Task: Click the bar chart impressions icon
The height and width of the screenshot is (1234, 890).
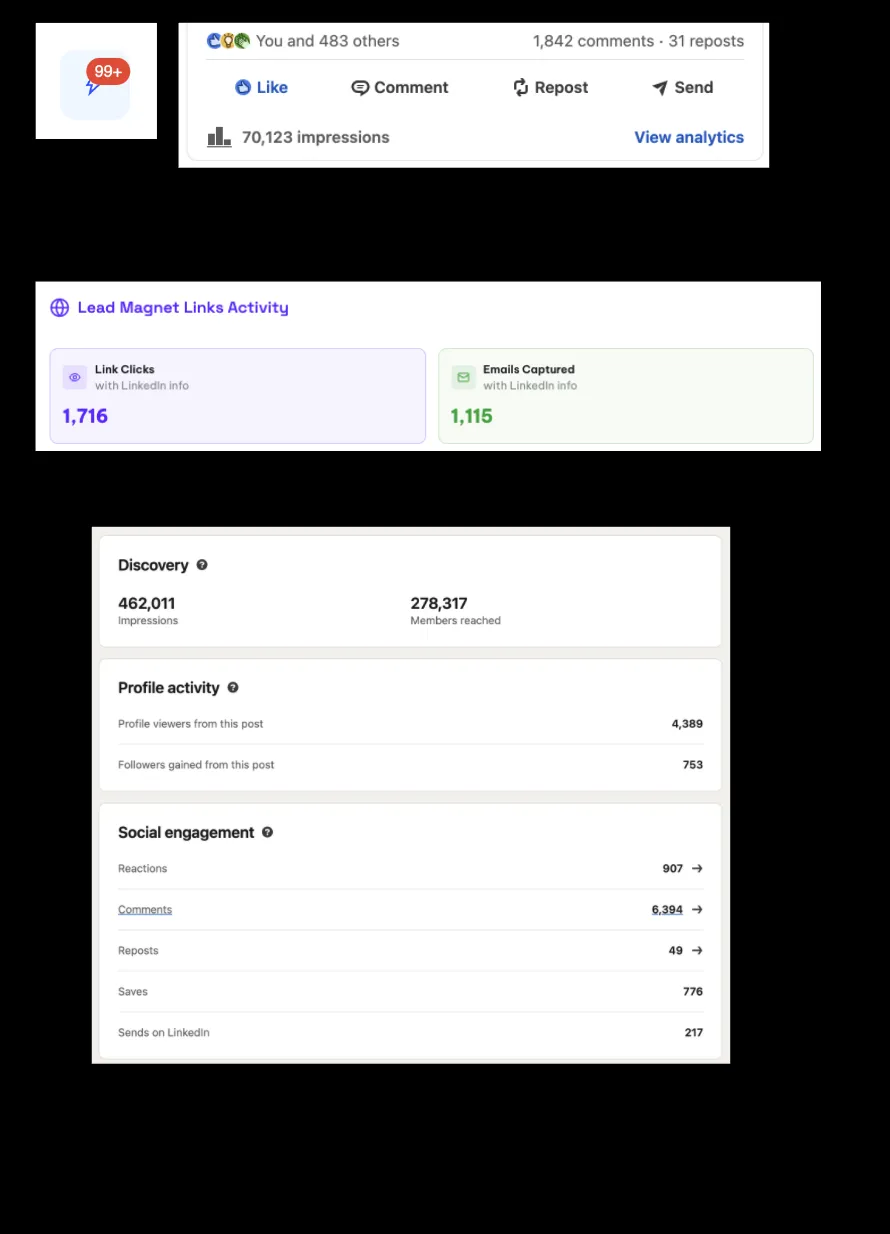Action: click(219, 137)
